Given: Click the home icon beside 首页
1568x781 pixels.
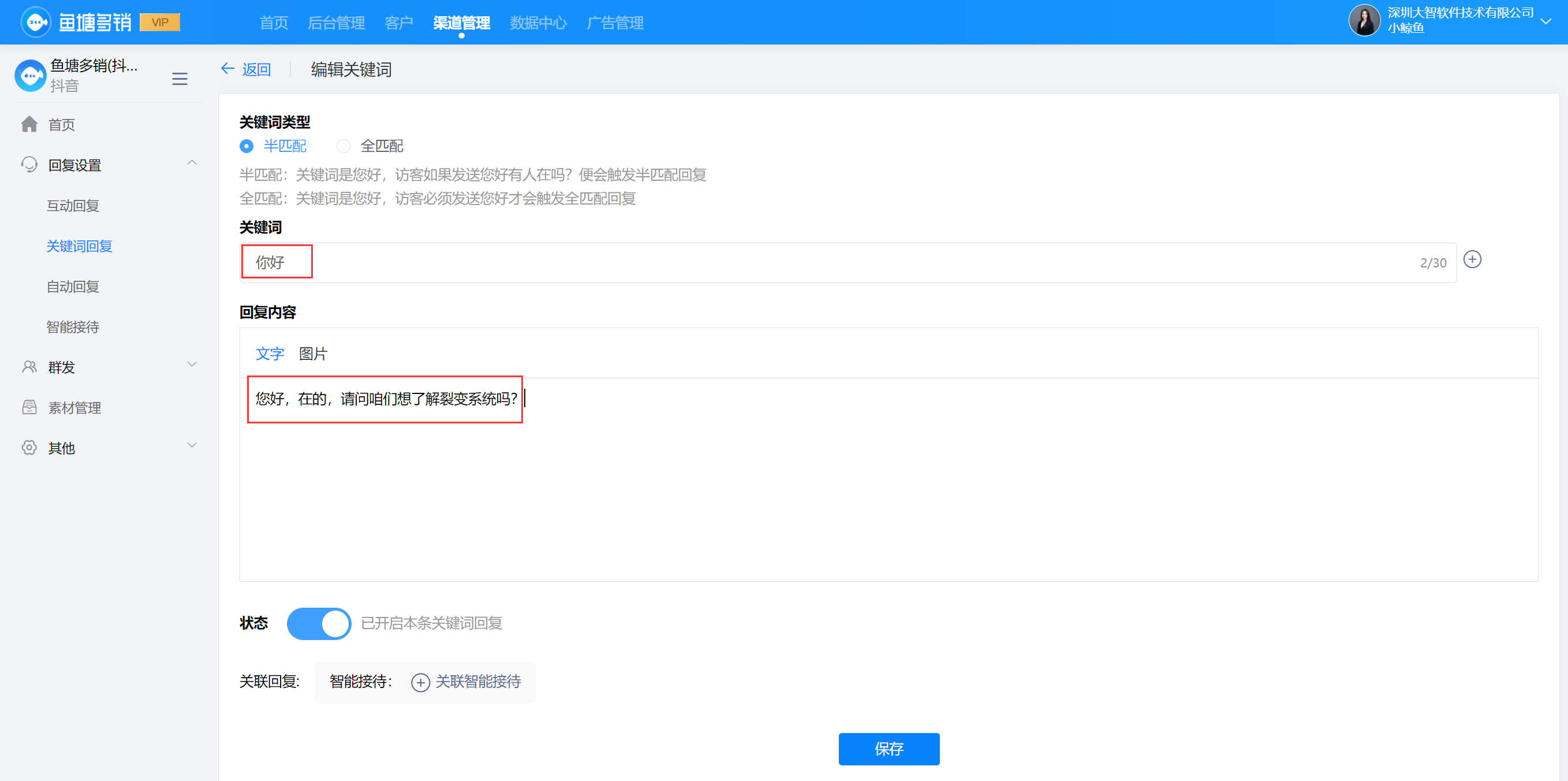Looking at the screenshot, I should [29, 124].
